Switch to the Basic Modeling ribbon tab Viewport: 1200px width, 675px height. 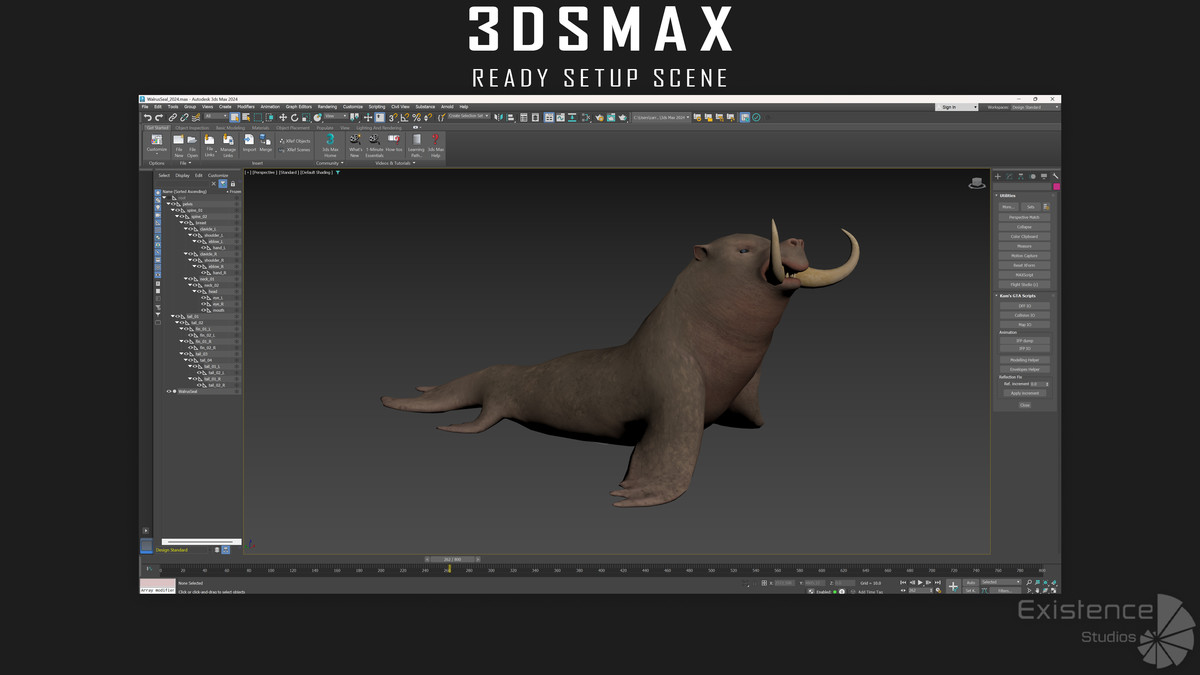pyautogui.click(x=229, y=127)
